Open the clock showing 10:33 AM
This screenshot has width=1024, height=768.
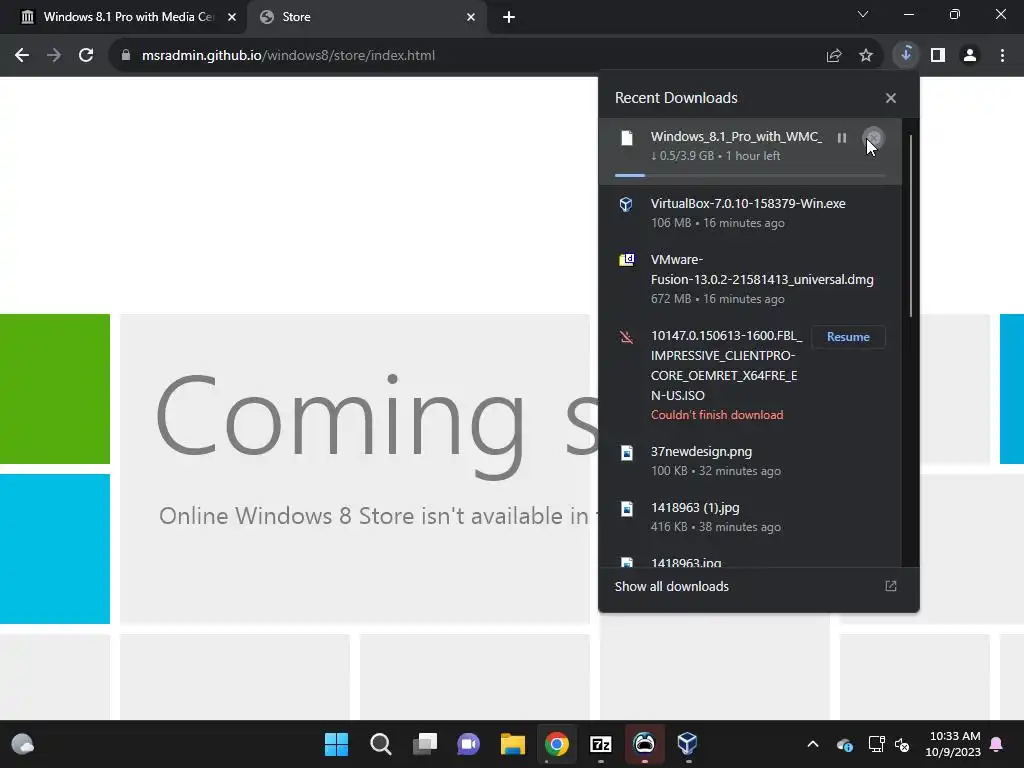click(953, 744)
